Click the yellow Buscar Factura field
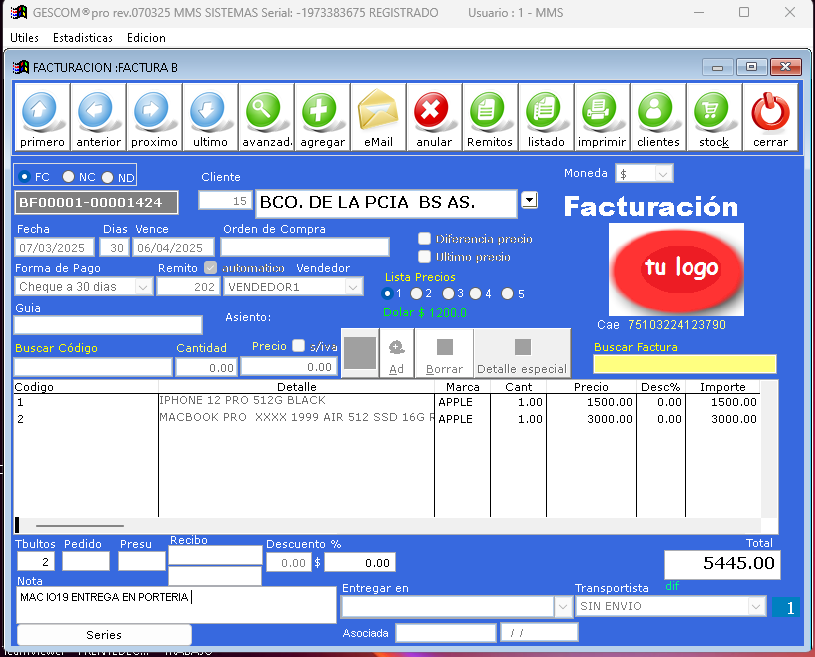This screenshot has height=657, width=815. pos(685,364)
